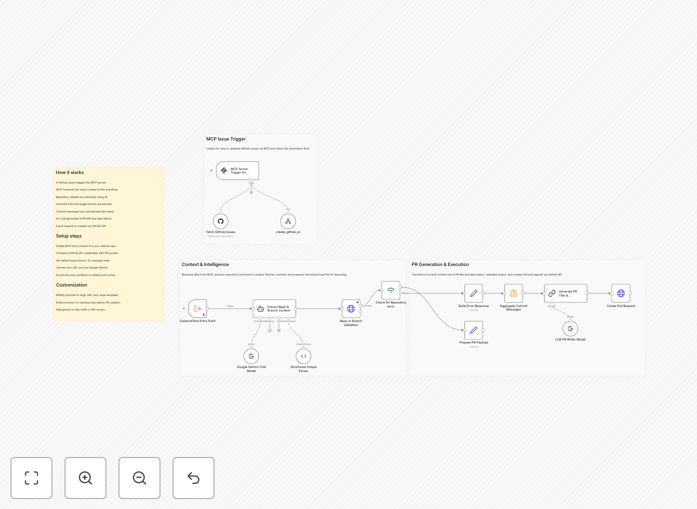The width and height of the screenshot is (697, 509).
Task: Open the Build Error Response edit node
Action: (473, 293)
